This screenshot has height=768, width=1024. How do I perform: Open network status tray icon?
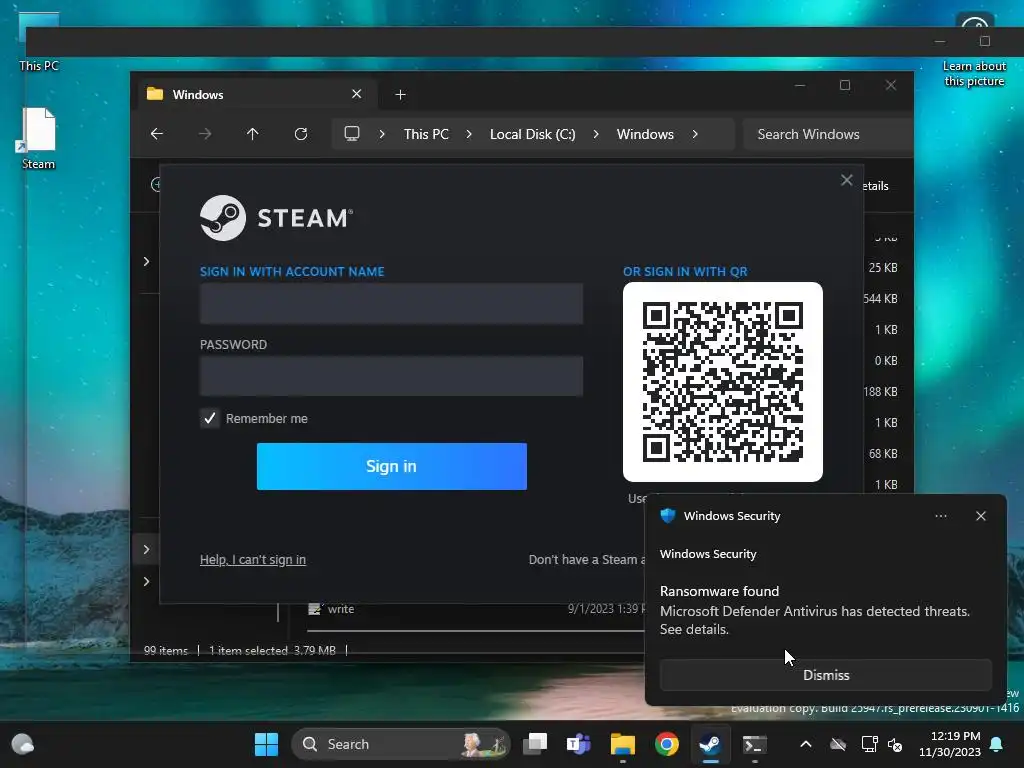pos(869,744)
